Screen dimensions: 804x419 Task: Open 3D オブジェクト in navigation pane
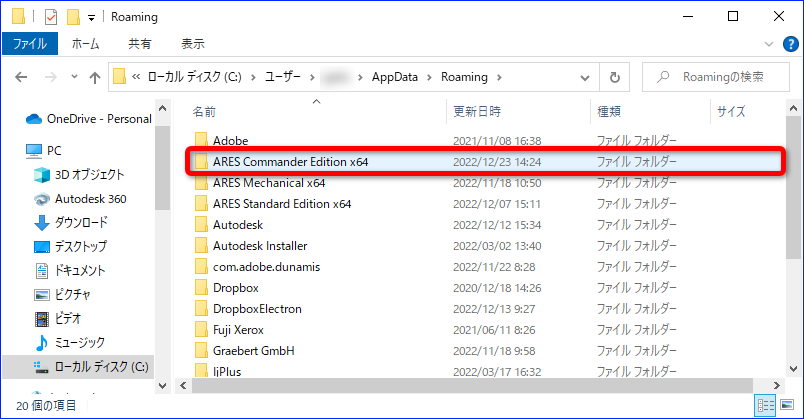pos(78,174)
